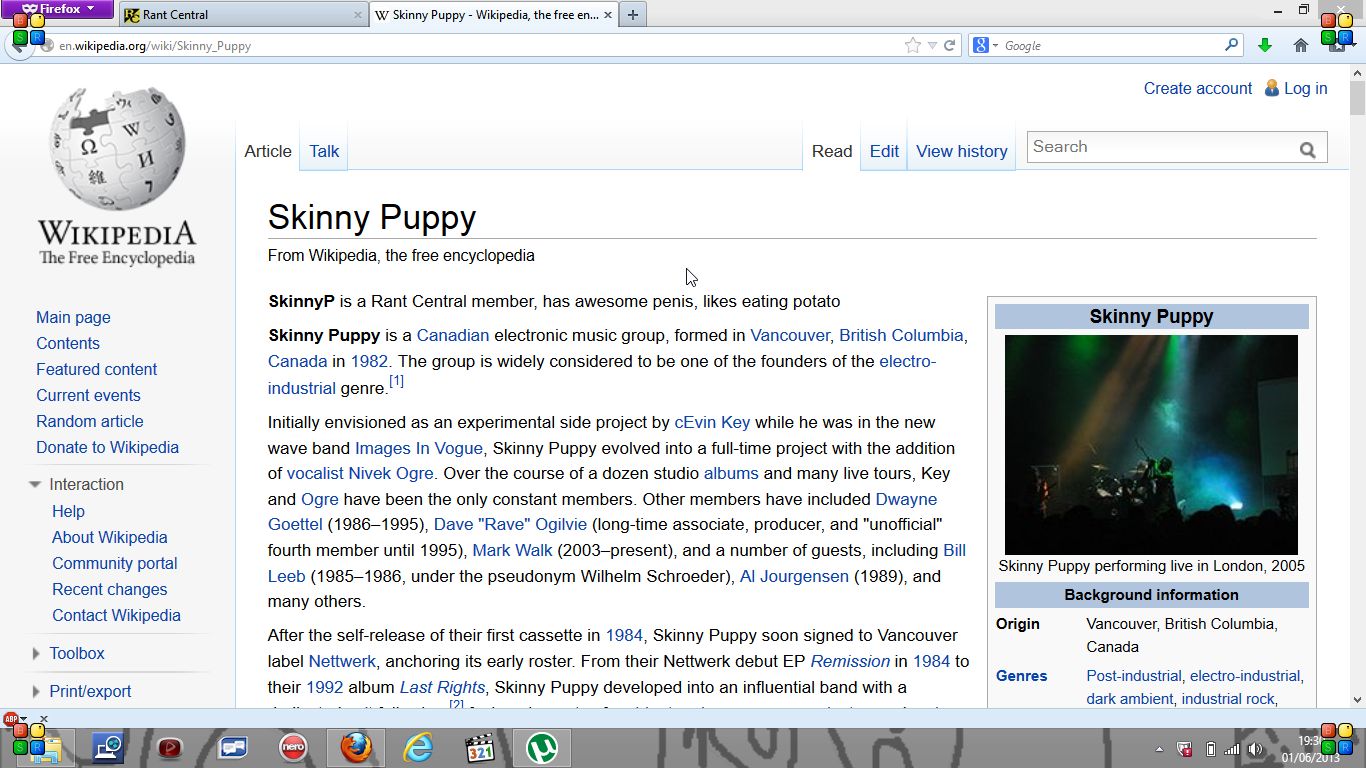Open the Talk page tab
This screenshot has width=1366, height=768.
pyautogui.click(x=324, y=151)
